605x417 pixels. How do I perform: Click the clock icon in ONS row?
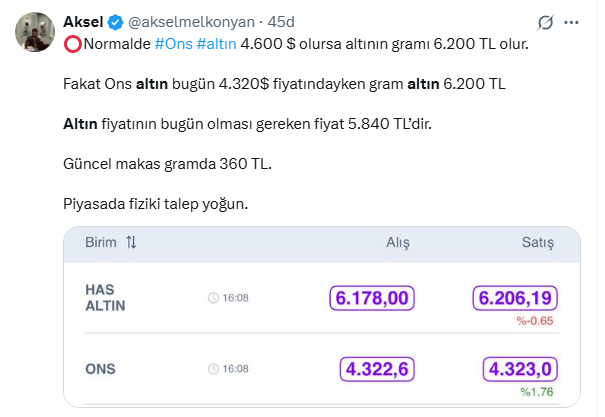[x=213, y=369]
